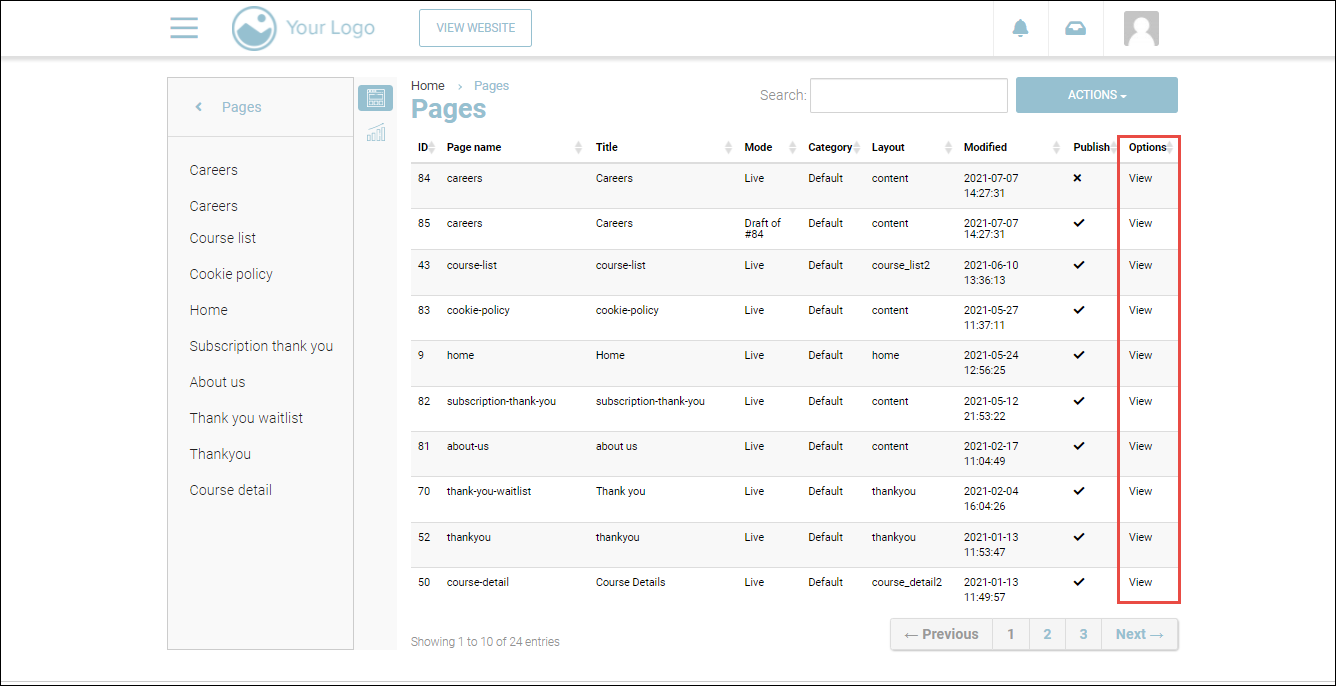Click the VIEW WEBSITE button

475,28
